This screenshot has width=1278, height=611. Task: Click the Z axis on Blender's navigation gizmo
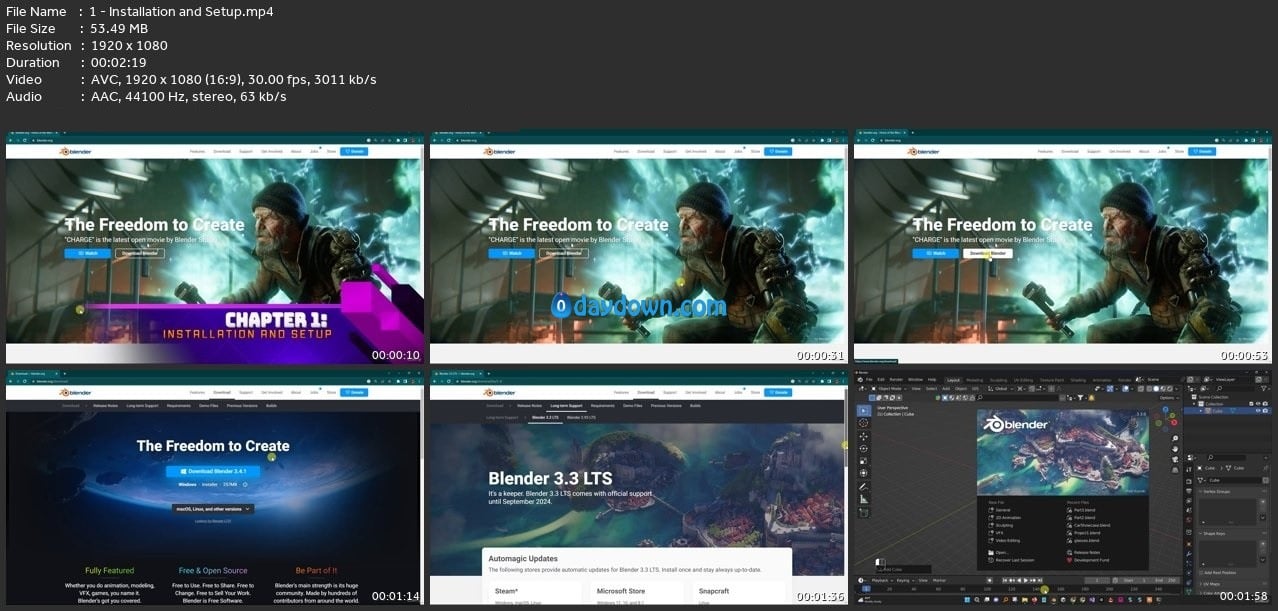1167,408
